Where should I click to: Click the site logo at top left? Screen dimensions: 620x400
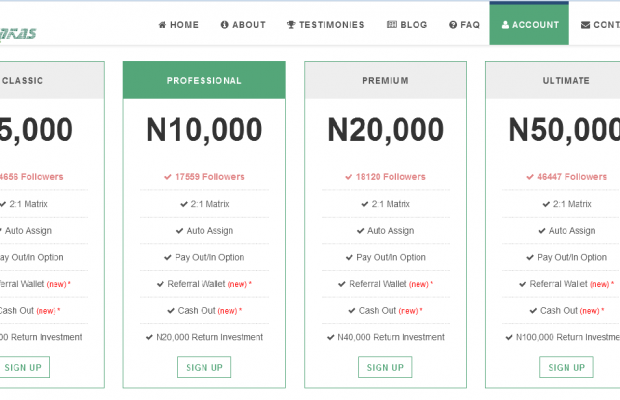pyautogui.click(x=18, y=33)
